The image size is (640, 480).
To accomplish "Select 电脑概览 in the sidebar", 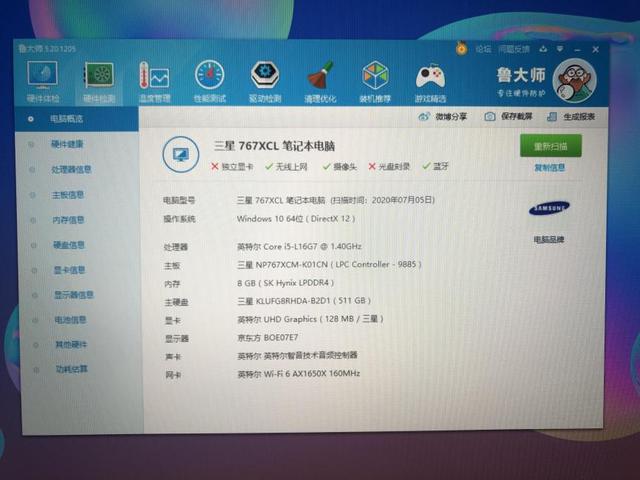I will [77, 119].
